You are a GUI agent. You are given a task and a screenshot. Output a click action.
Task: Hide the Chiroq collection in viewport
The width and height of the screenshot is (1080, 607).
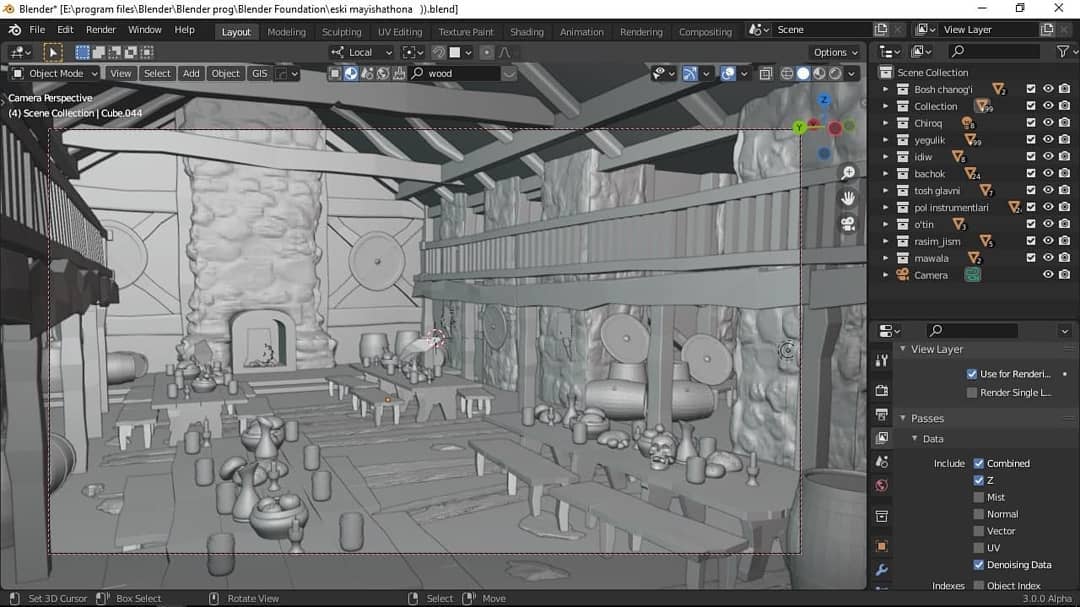point(1048,123)
